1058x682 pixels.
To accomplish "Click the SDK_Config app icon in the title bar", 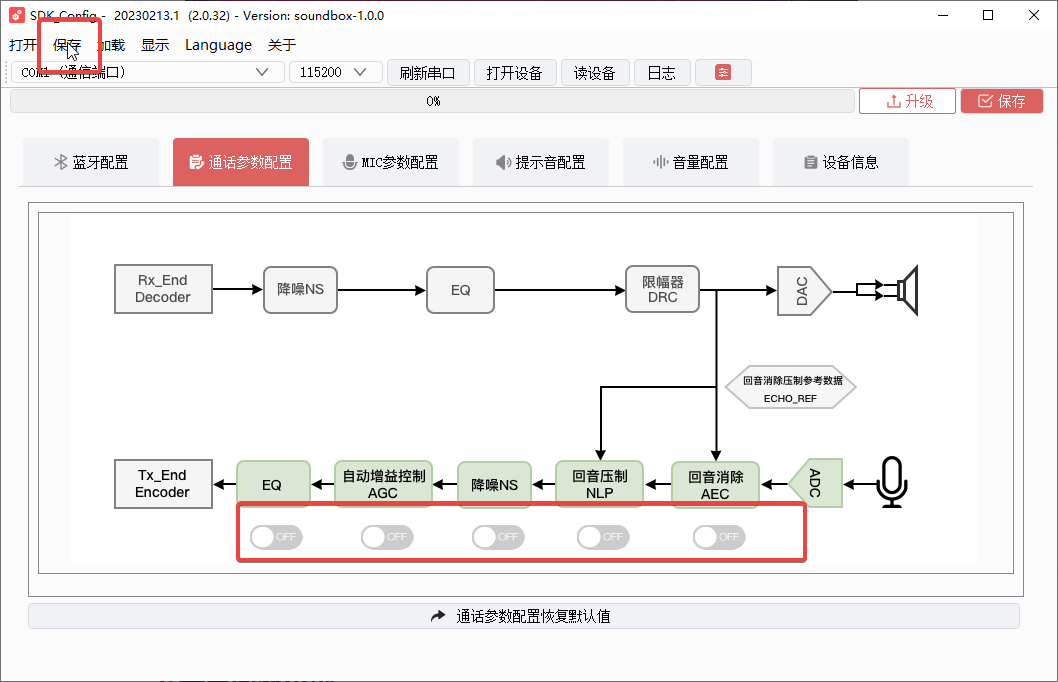I will coord(17,15).
